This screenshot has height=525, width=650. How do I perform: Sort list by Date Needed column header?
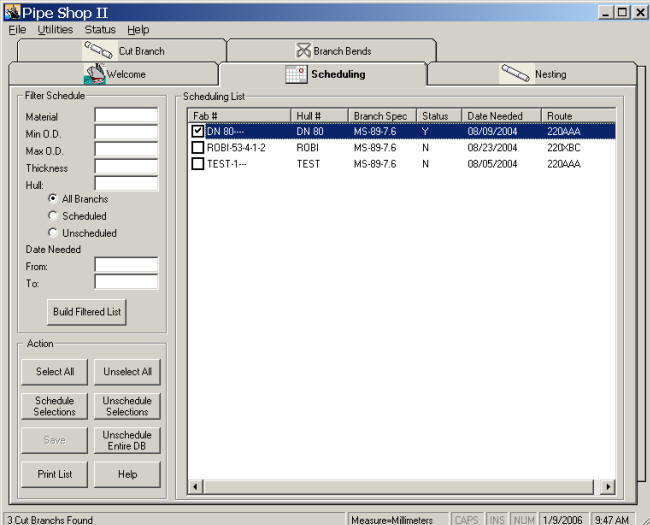(x=502, y=116)
